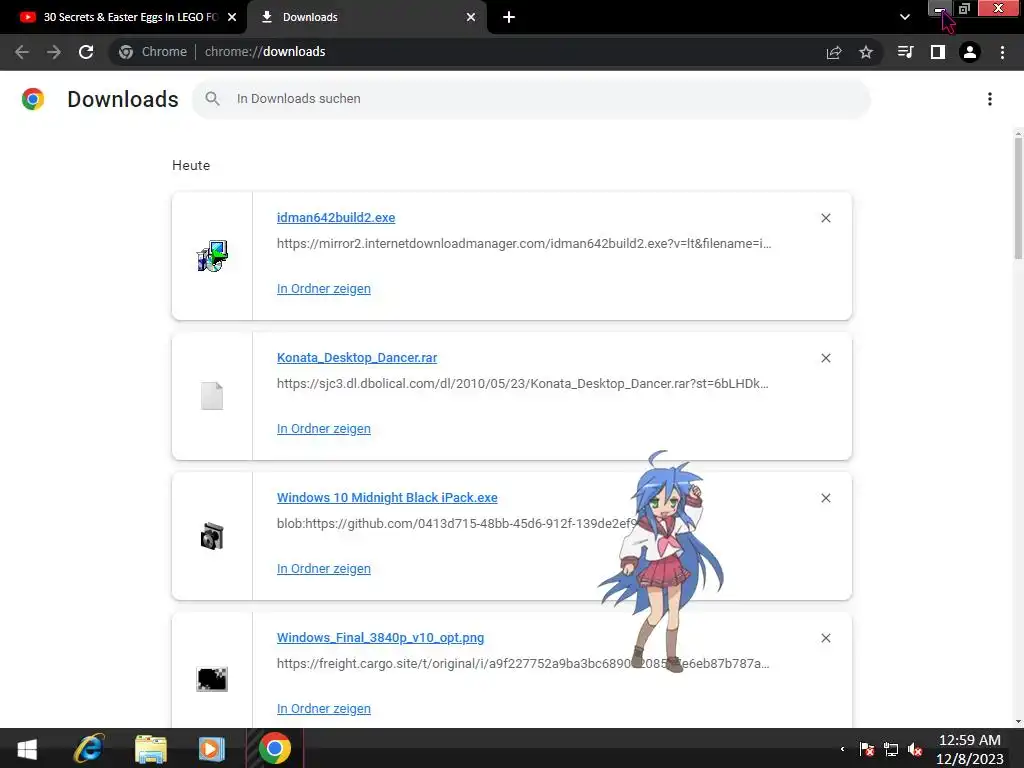
Task: Click the network tray icon
Action: [891, 749]
